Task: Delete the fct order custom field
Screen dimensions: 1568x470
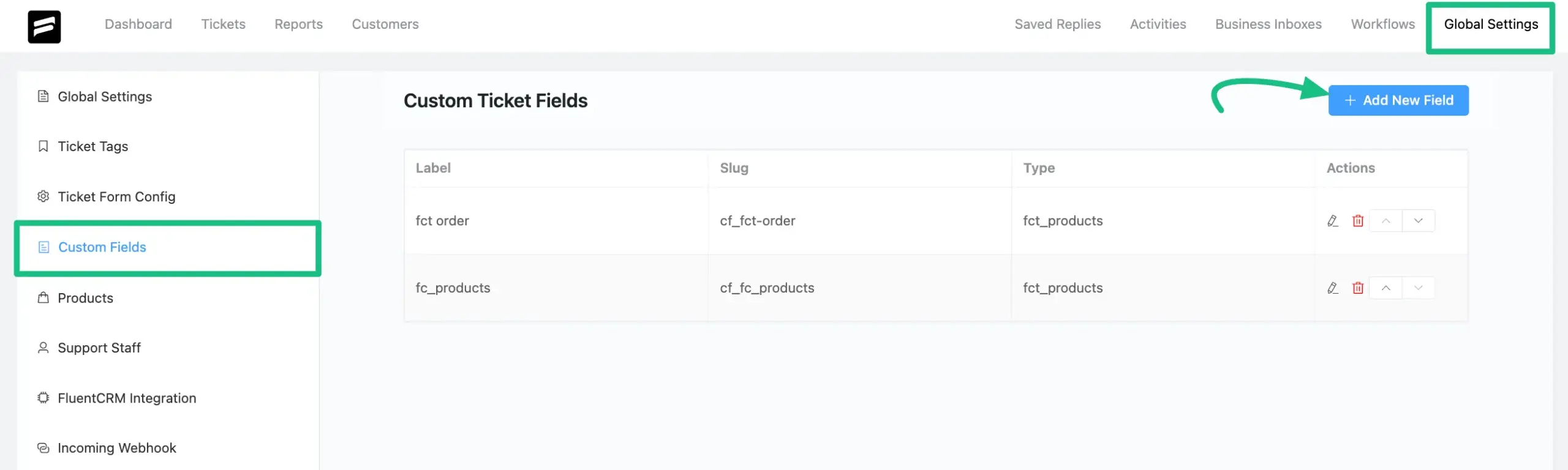Action: click(1358, 221)
